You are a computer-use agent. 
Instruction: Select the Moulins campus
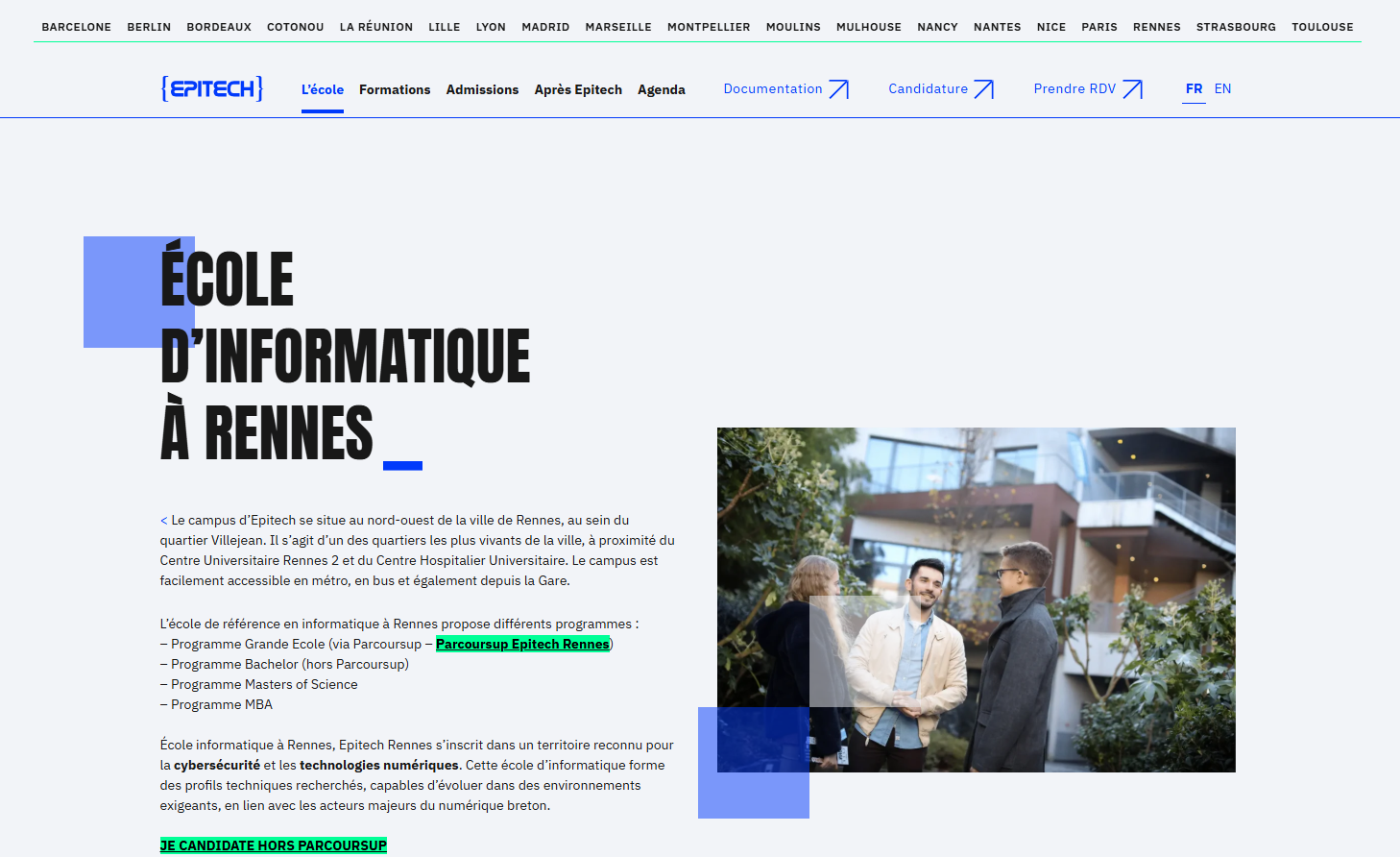793,27
